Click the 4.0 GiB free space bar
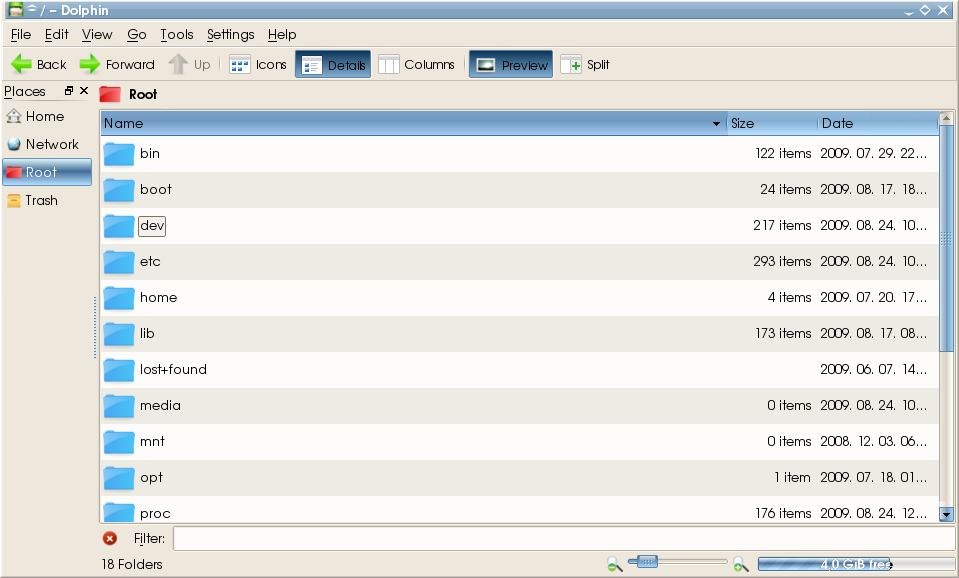This screenshot has height=578, width=959. pos(856,564)
